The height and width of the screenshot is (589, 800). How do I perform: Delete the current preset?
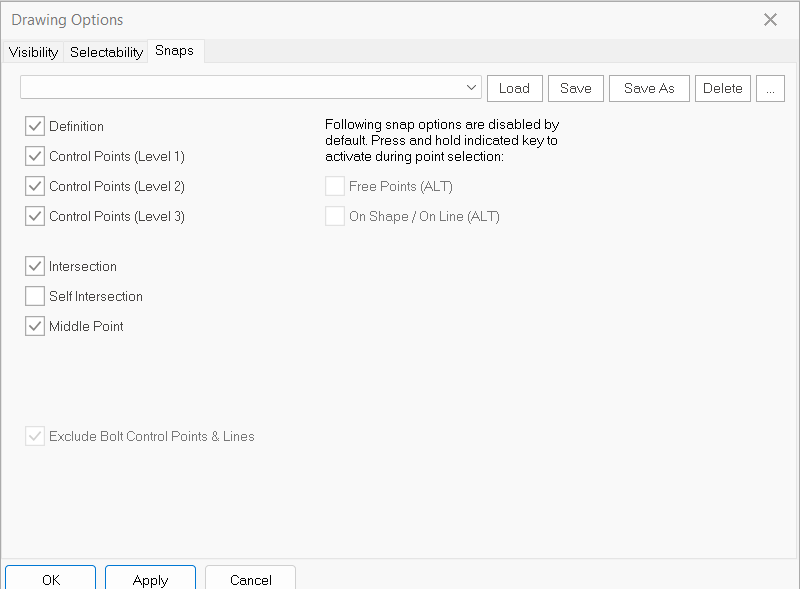pyautogui.click(x=722, y=88)
